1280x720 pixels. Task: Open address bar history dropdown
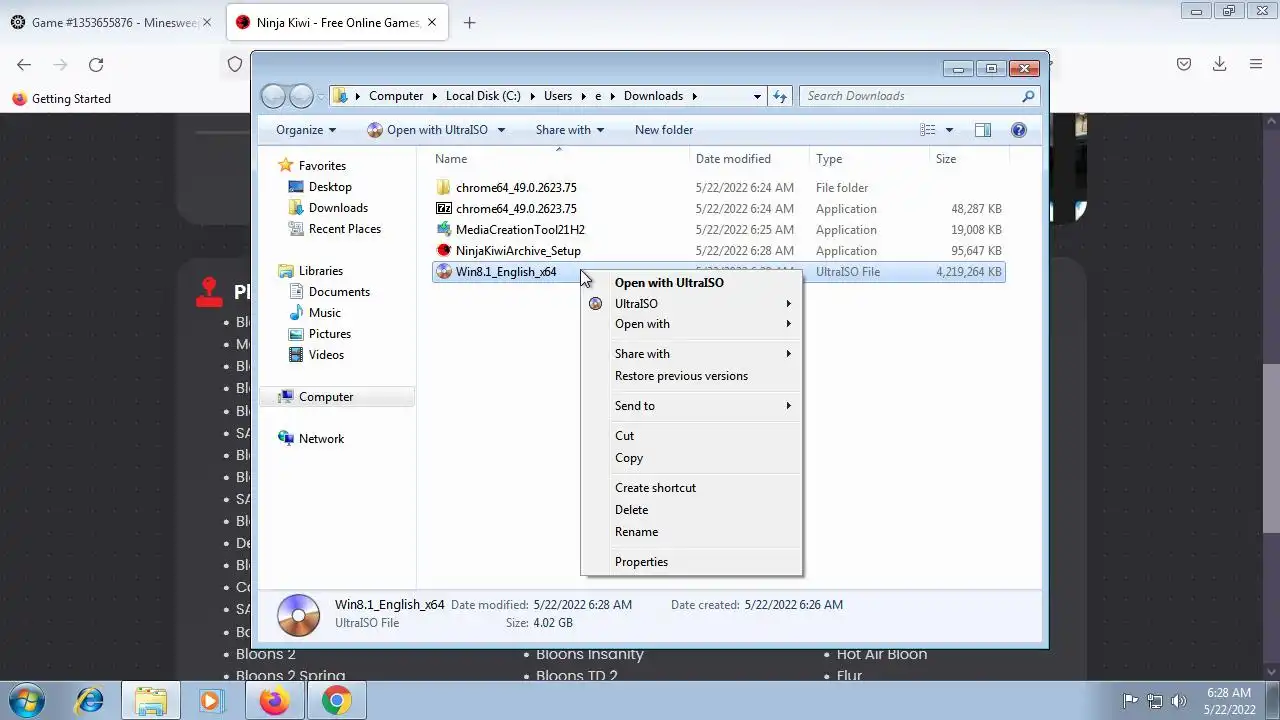(x=757, y=96)
